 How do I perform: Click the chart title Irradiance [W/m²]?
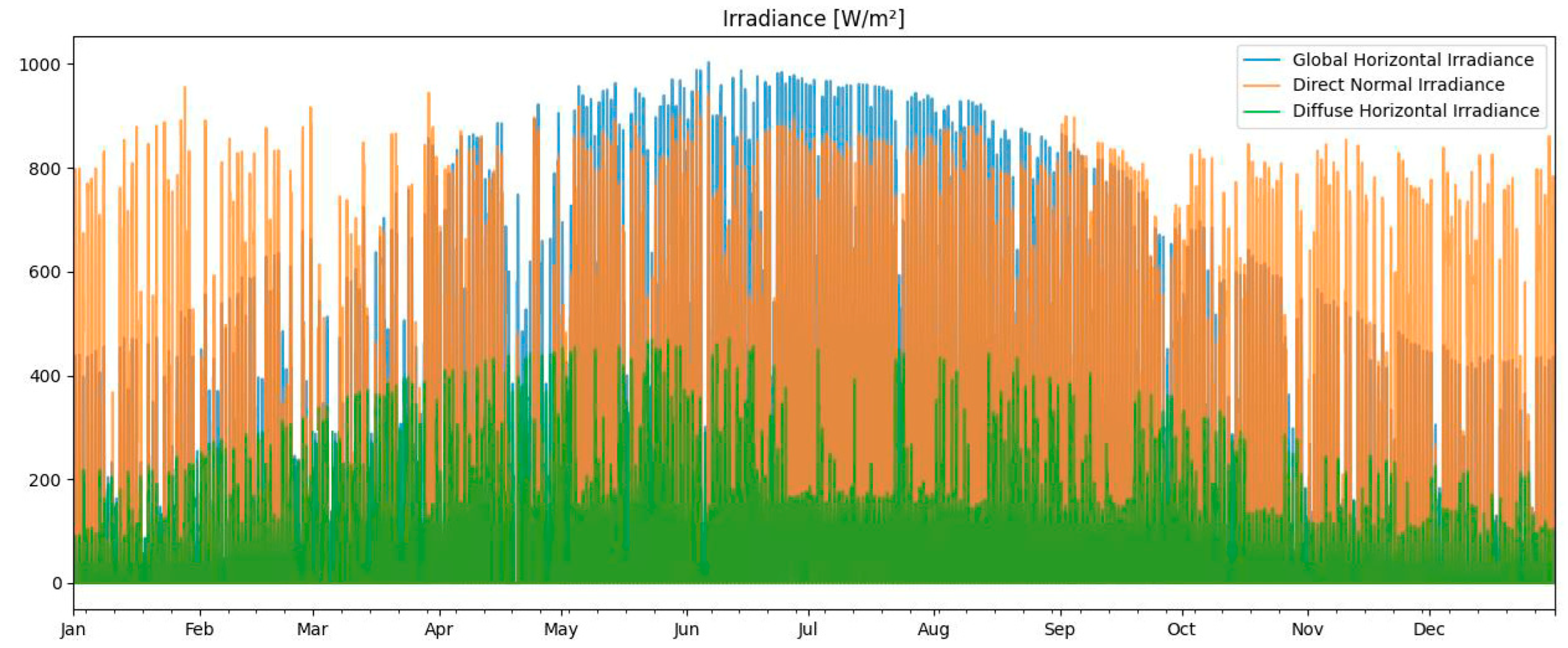[813, 18]
